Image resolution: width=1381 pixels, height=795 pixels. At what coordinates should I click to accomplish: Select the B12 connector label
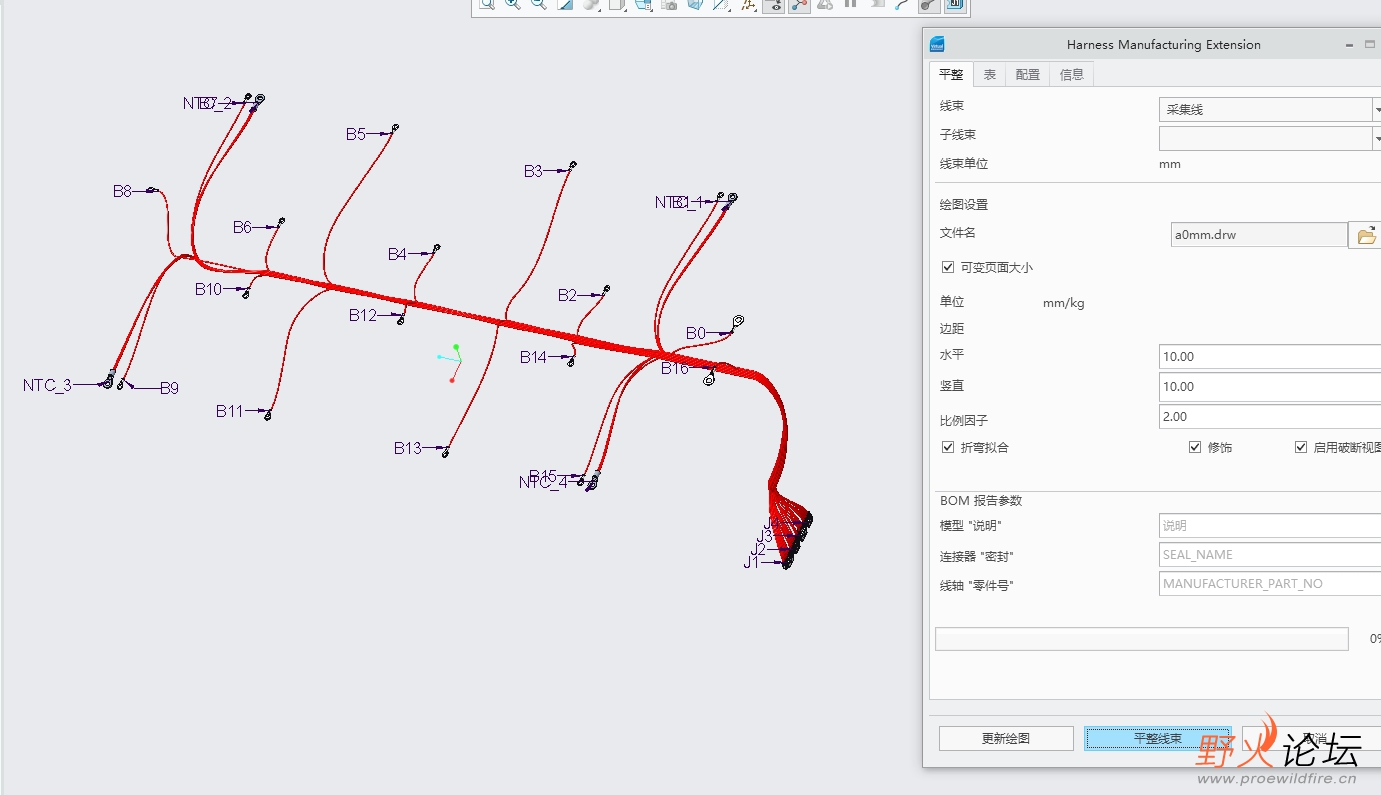point(363,315)
